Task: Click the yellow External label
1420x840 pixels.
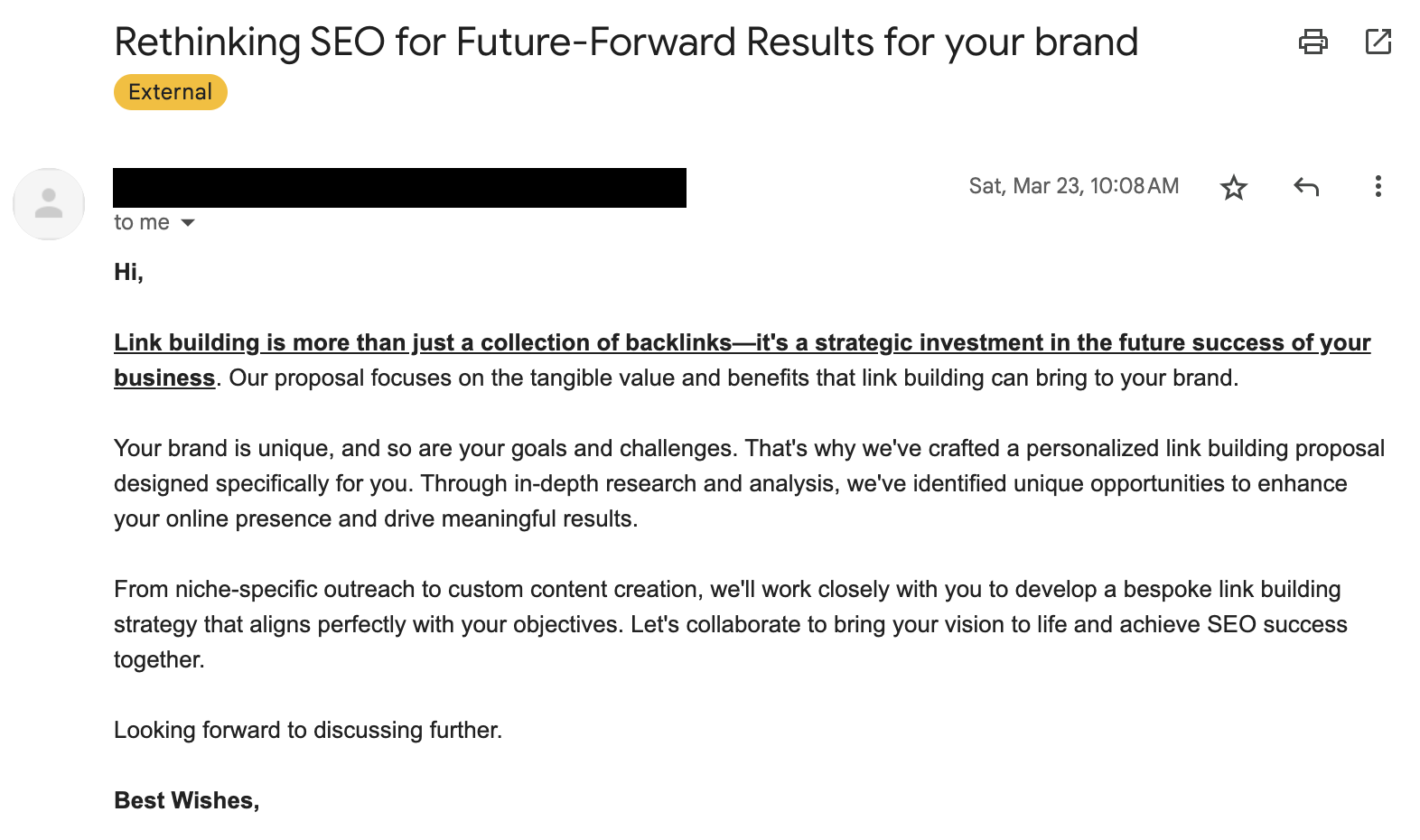Action: 170,92
